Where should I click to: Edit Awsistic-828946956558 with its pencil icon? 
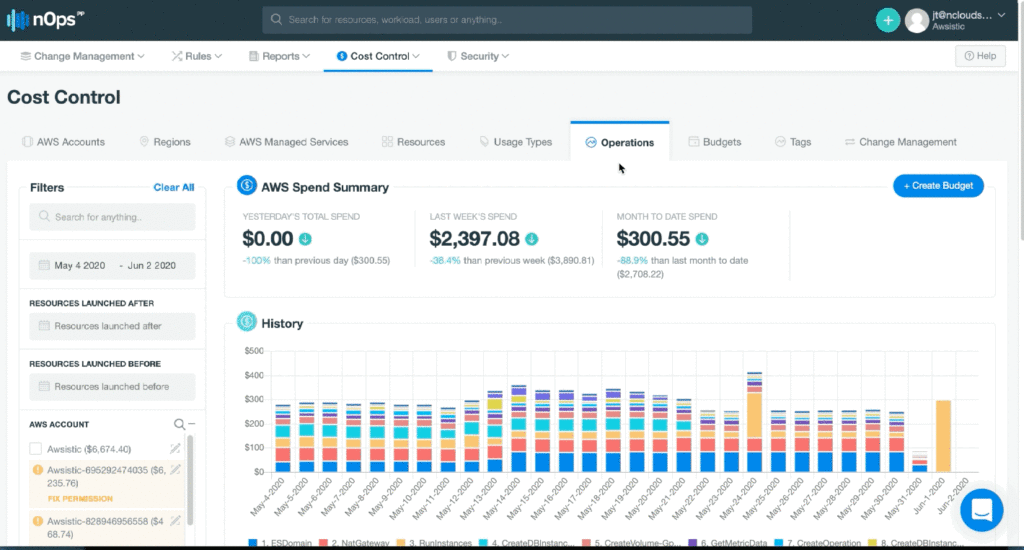(175, 521)
